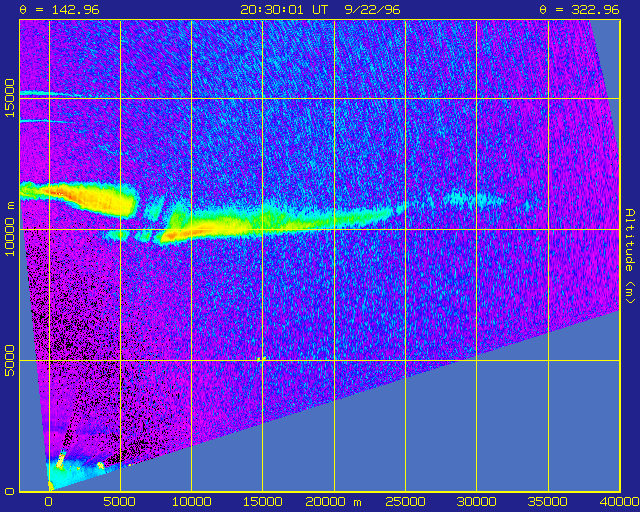Viewport: 640px width, 512px height.
Task: Click the 10000 m altitude tick label
Action: (10, 229)
